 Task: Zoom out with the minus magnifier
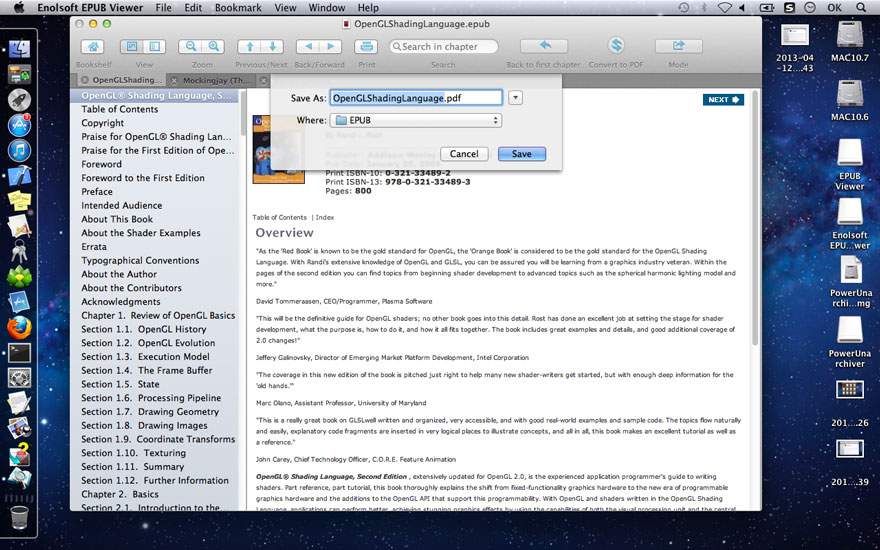(x=190, y=47)
